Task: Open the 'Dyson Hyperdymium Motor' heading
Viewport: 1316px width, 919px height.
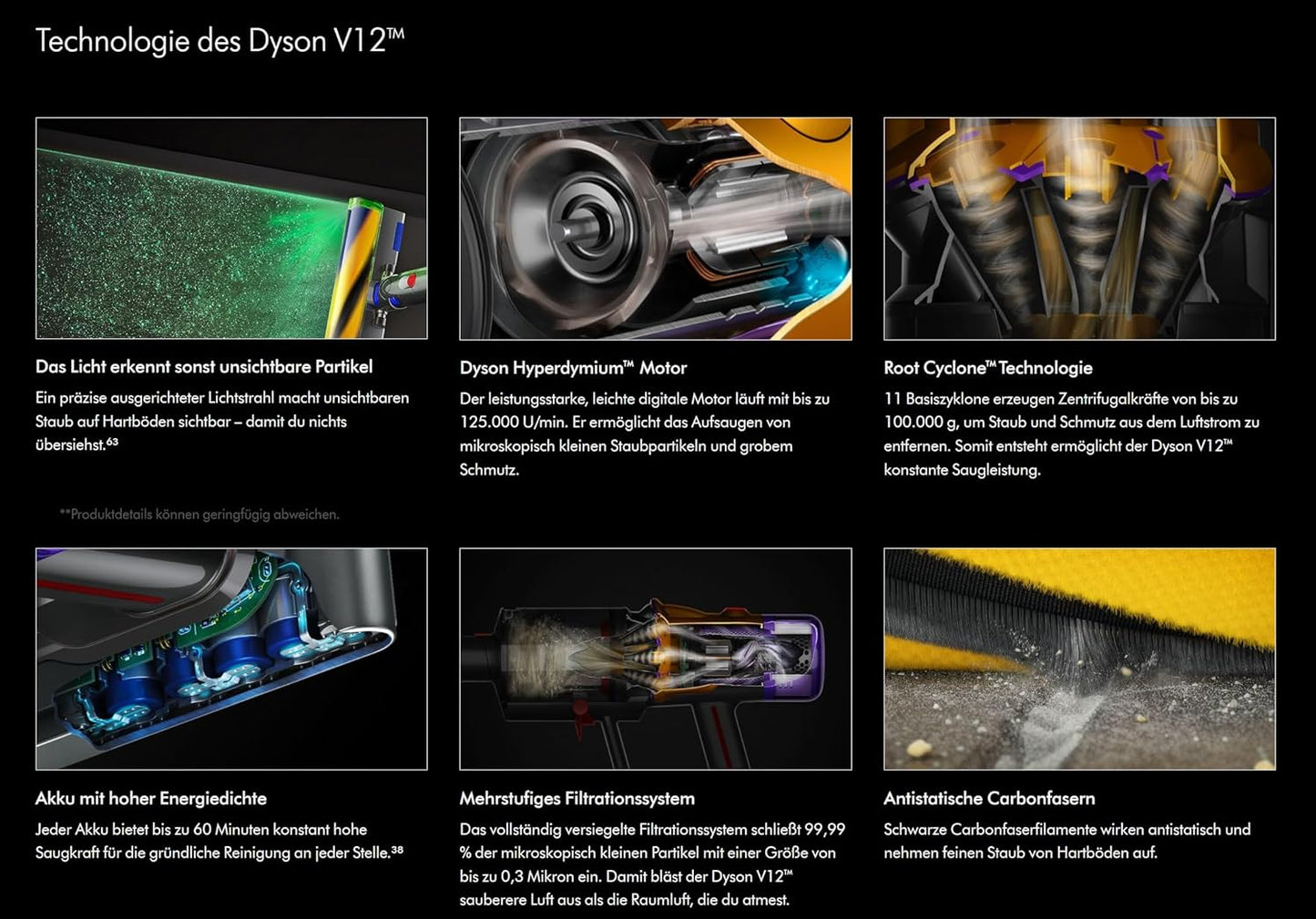Action: [573, 367]
